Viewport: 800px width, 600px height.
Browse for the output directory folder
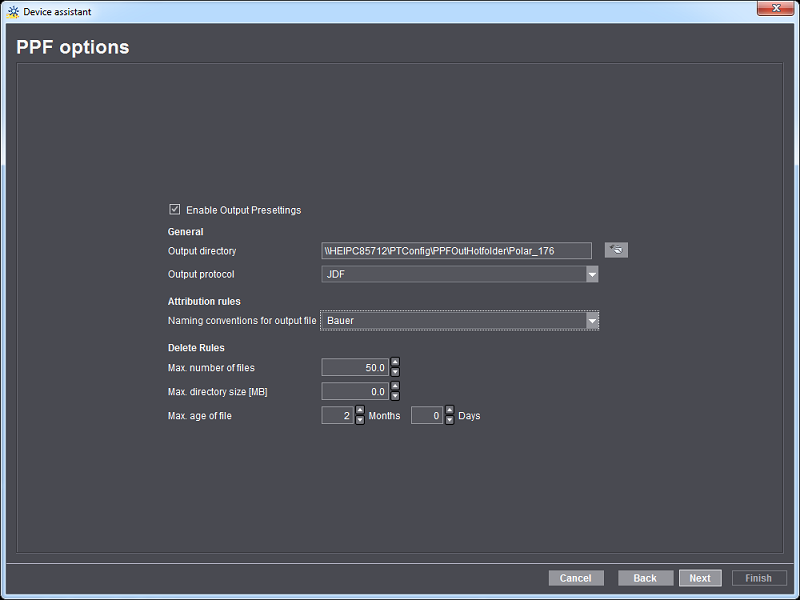tap(616, 250)
